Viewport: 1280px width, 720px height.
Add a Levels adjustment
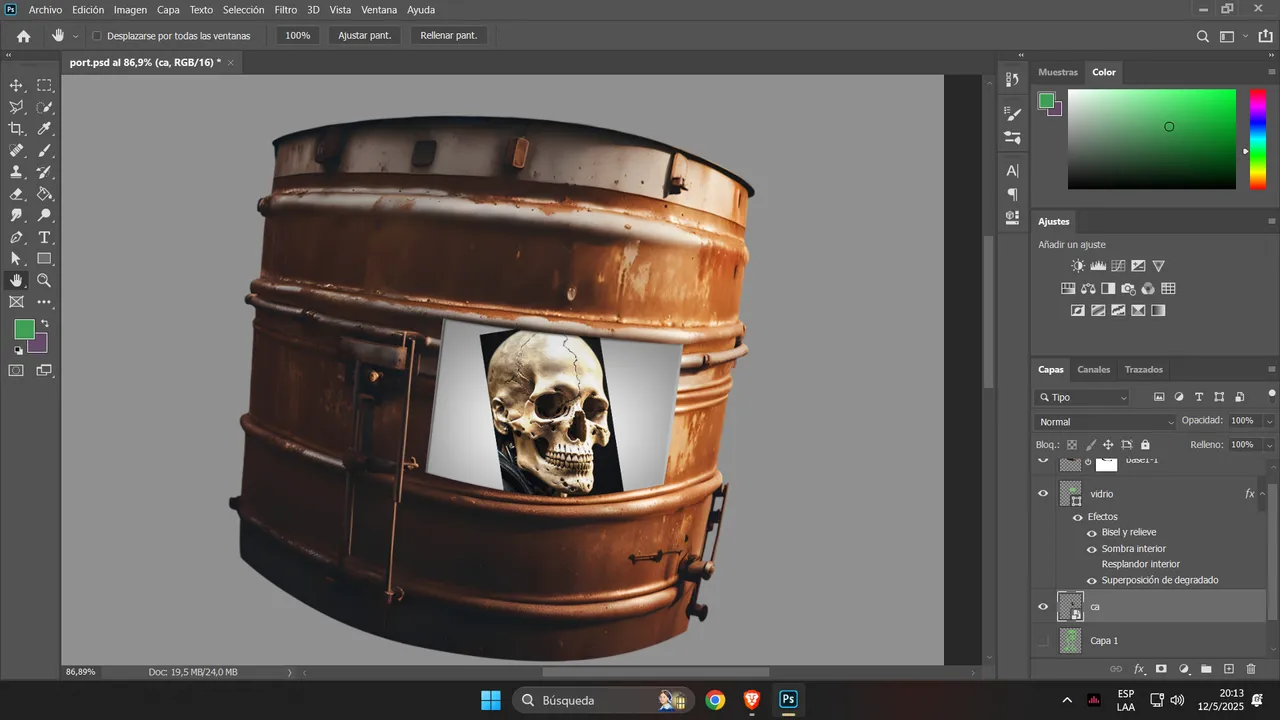pos(1098,266)
